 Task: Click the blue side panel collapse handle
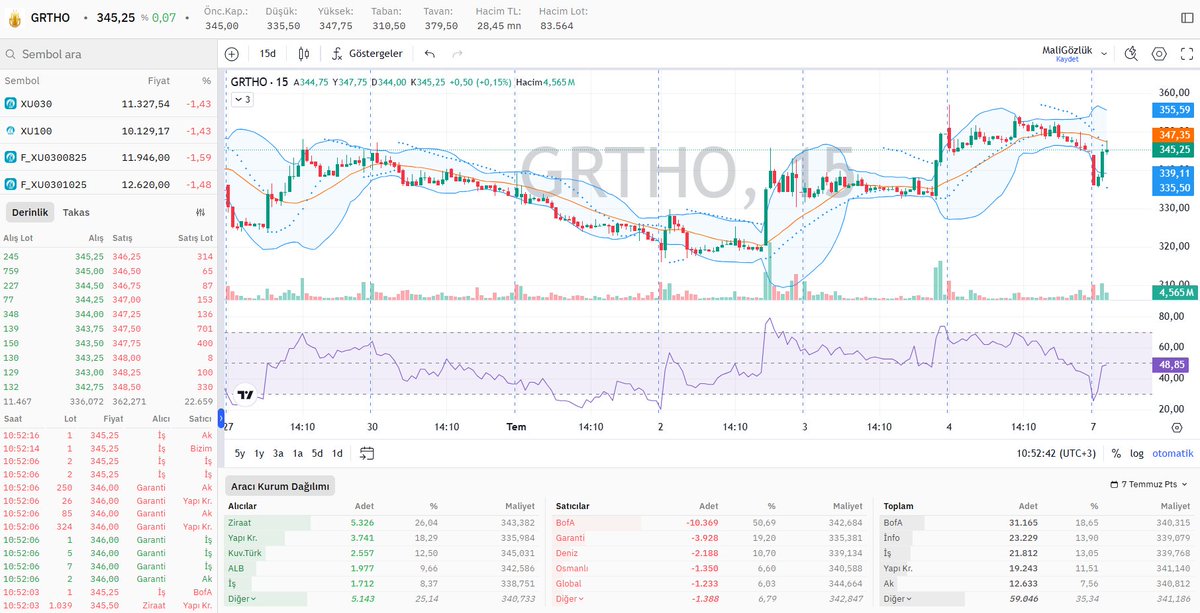pos(222,418)
